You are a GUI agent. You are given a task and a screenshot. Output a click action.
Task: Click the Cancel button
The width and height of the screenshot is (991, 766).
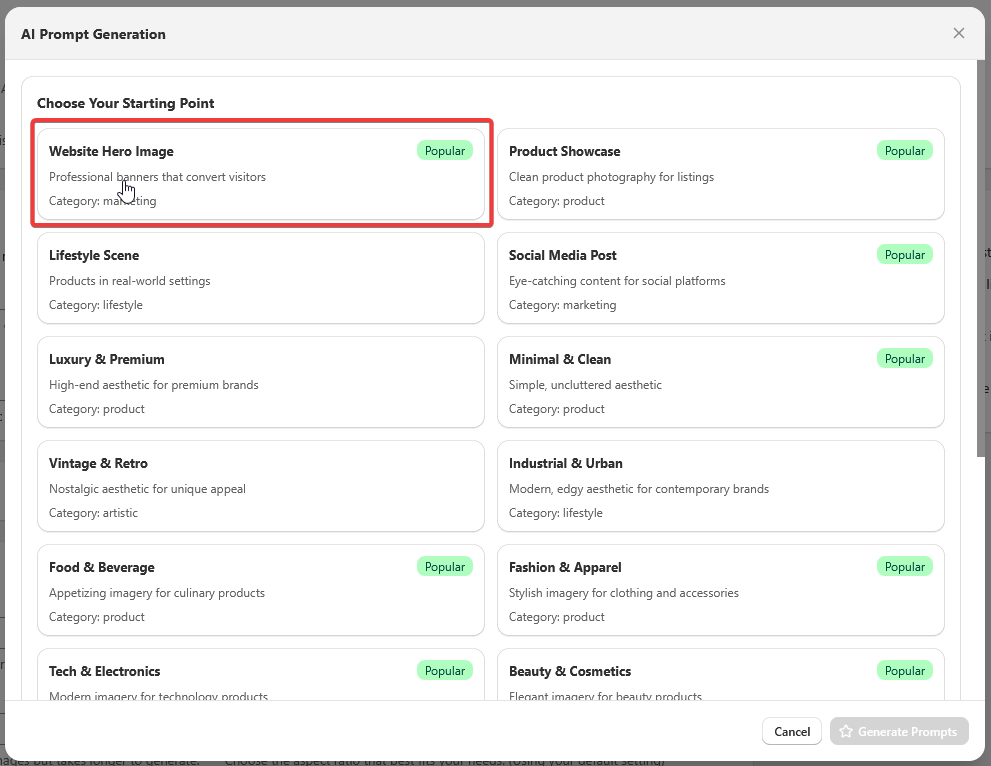(x=791, y=731)
